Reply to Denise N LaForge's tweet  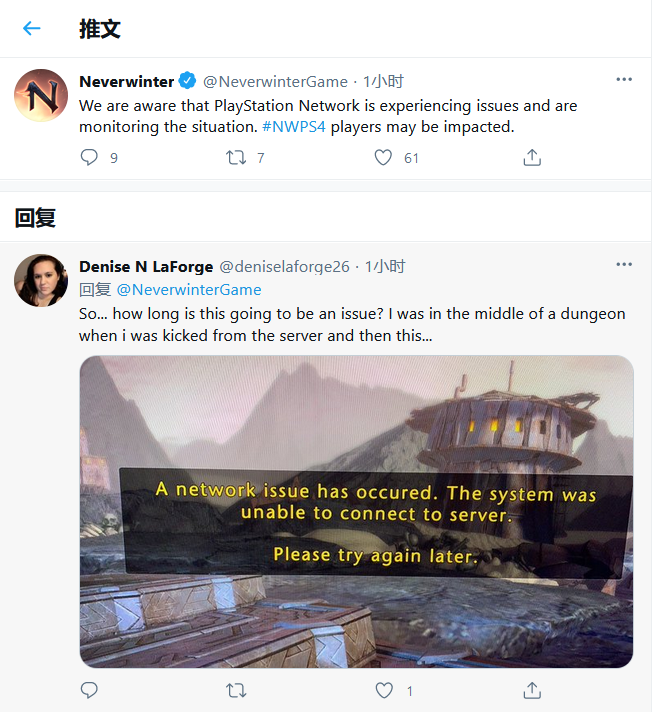tap(89, 690)
